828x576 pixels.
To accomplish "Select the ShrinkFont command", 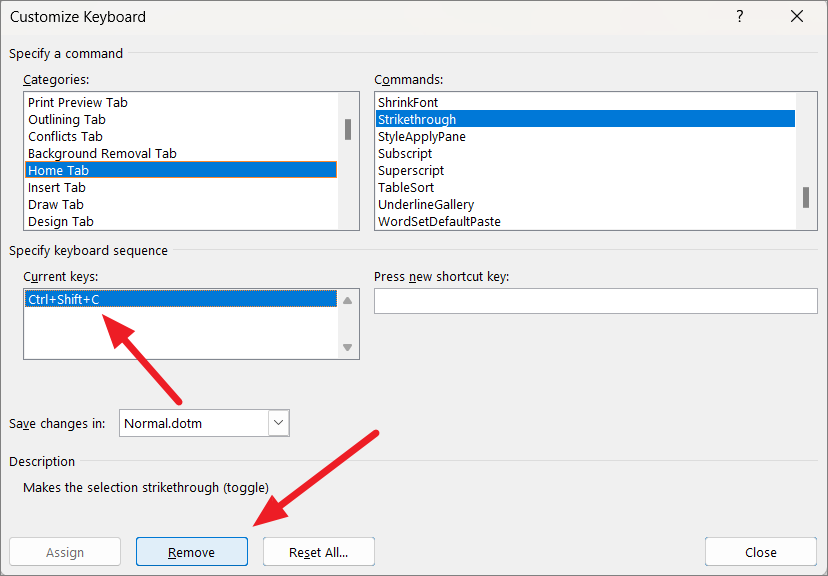I will tap(408, 102).
